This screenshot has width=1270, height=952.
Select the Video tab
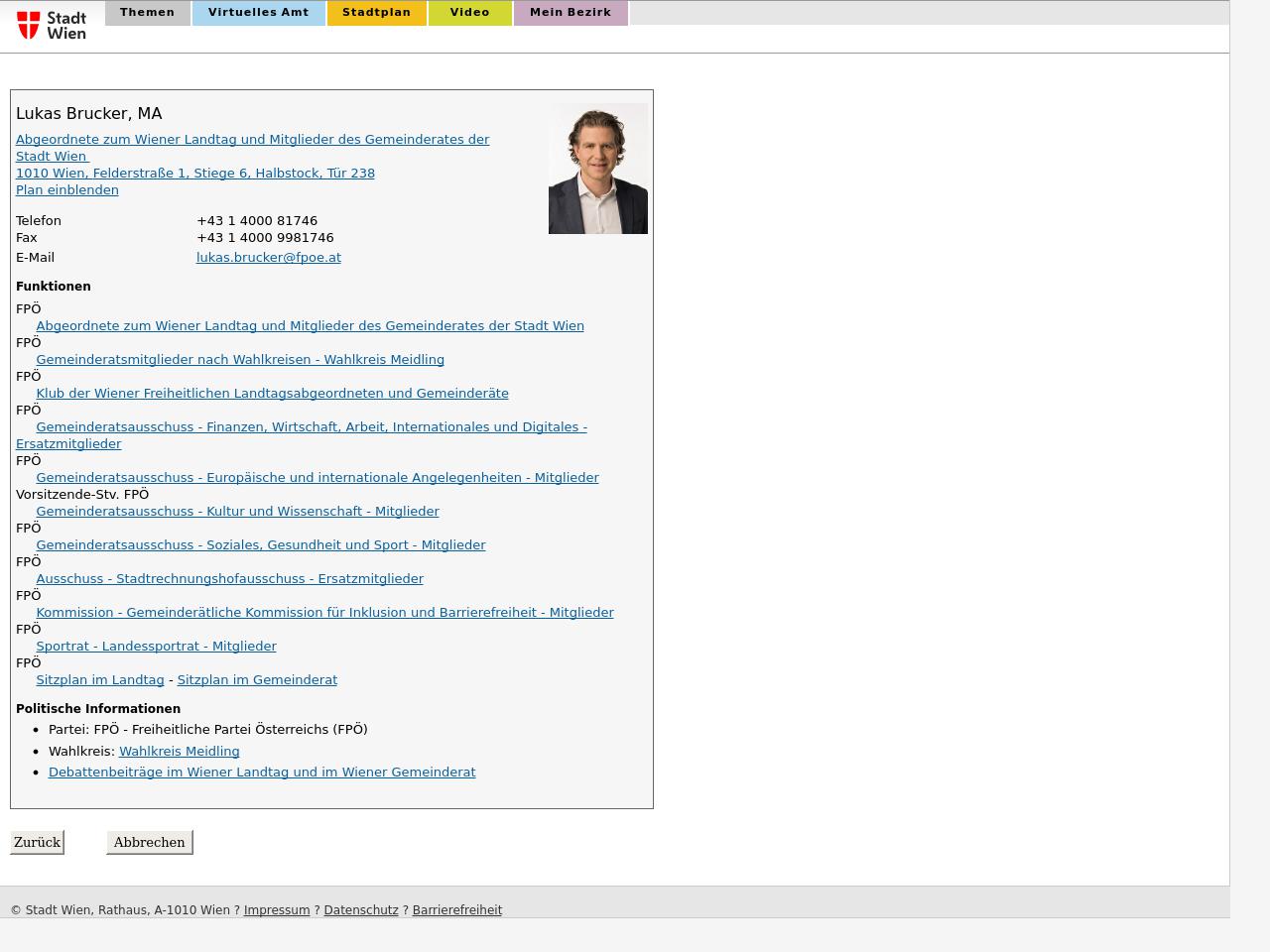tap(469, 13)
